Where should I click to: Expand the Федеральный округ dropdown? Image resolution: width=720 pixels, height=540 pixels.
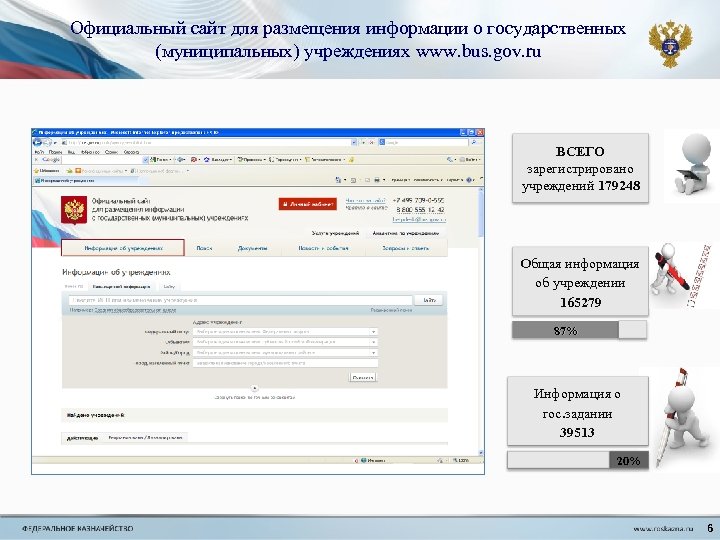coord(285,331)
